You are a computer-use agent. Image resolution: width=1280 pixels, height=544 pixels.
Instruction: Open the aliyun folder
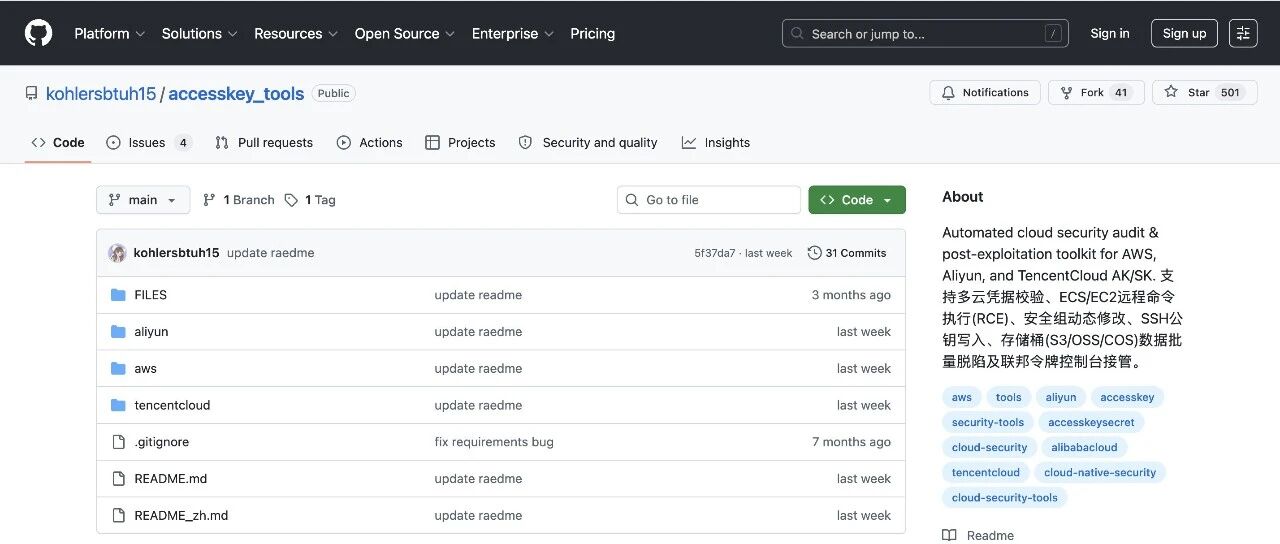[x=151, y=332]
